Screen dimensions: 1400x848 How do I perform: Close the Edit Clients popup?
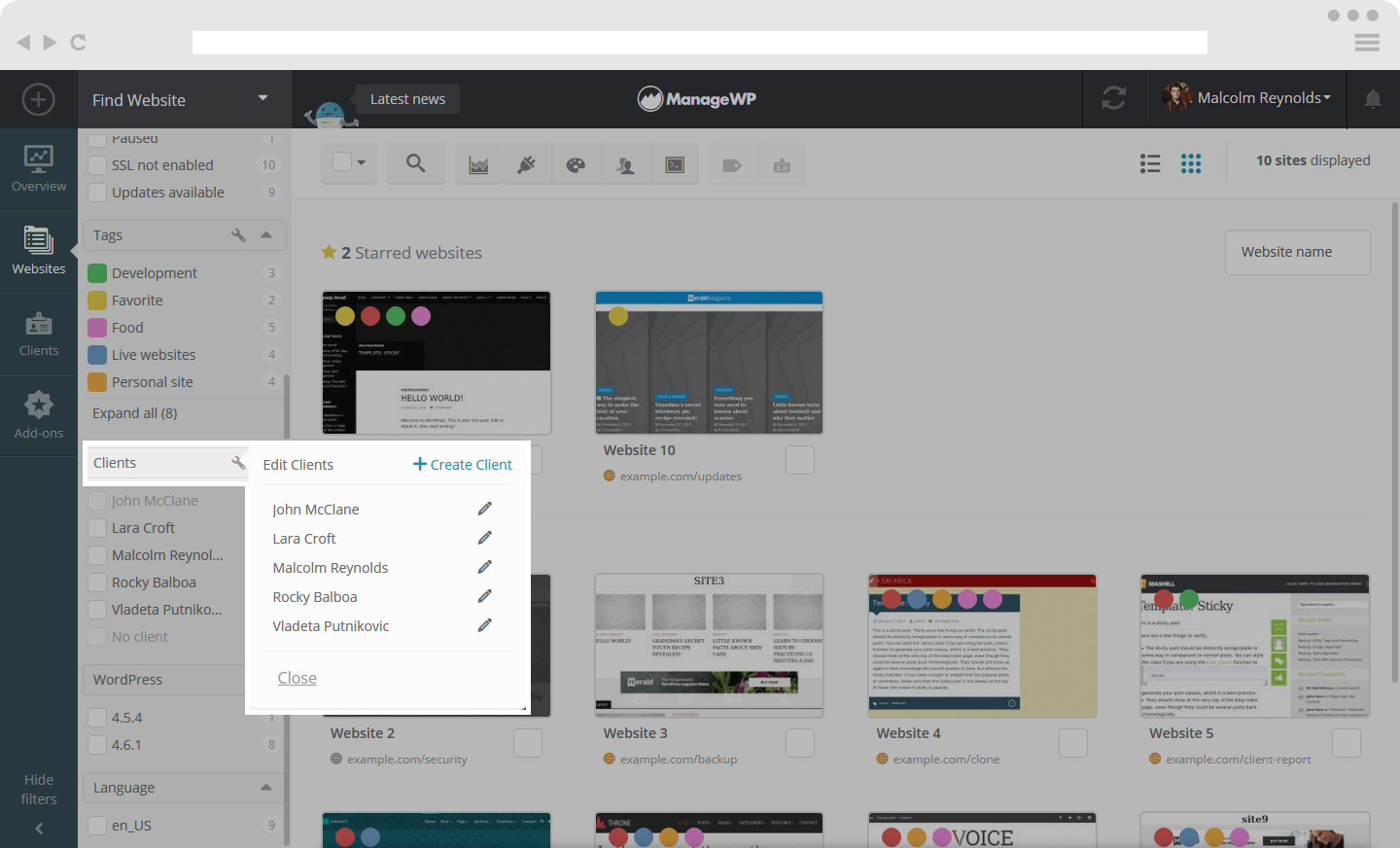(x=297, y=678)
